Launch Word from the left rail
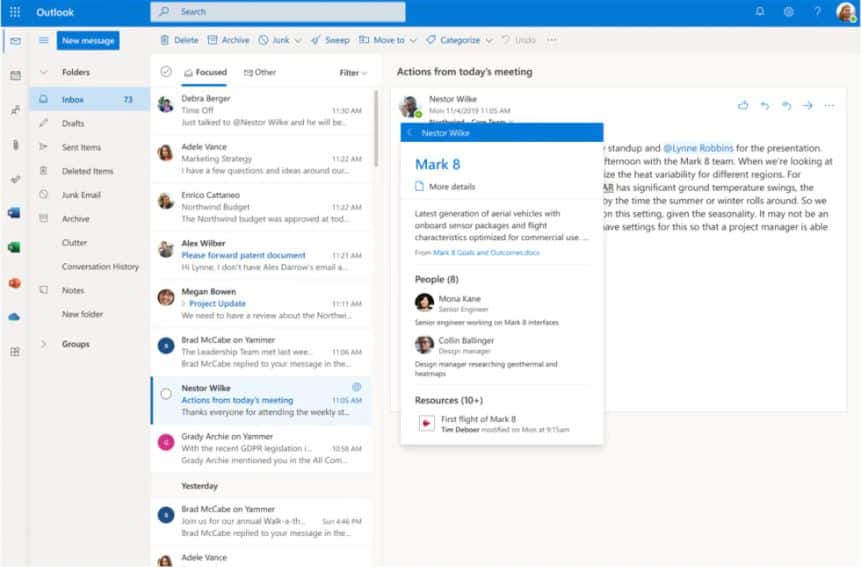Screen dimensions: 861x567 click(14, 213)
